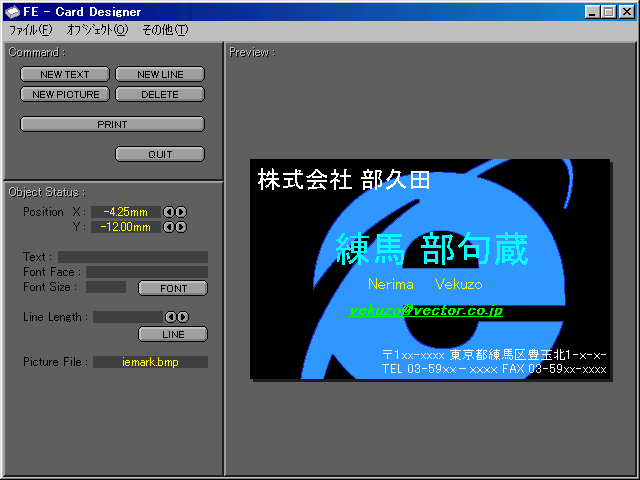Open the ファイル(F) menu

pyautogui.click(x=31, y=30)
